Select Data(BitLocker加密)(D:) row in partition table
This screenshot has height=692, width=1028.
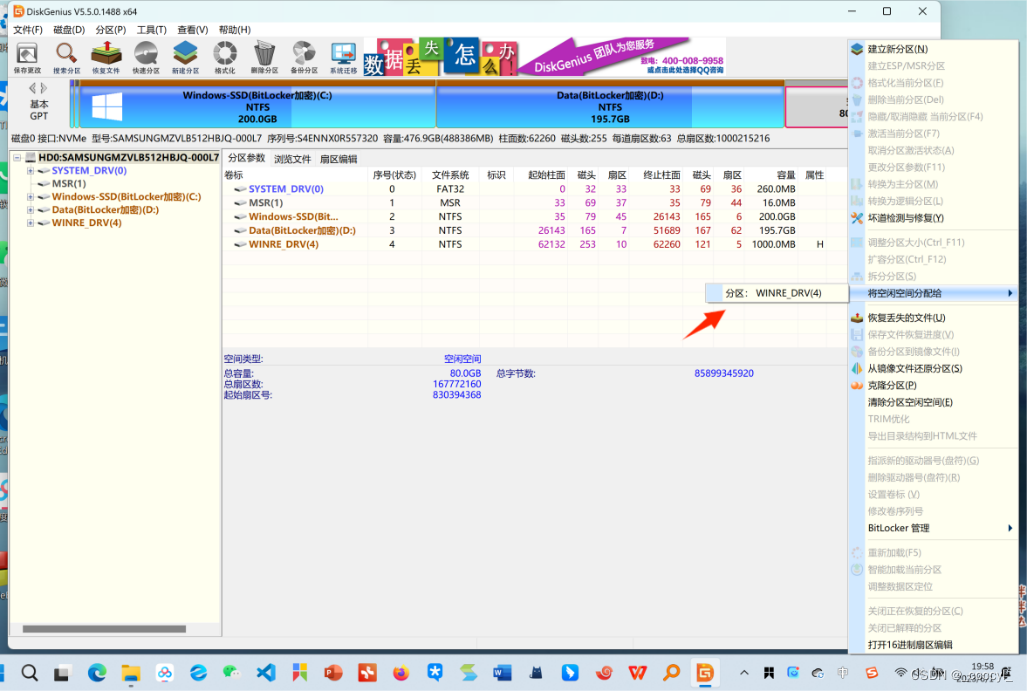pos(524,231)
